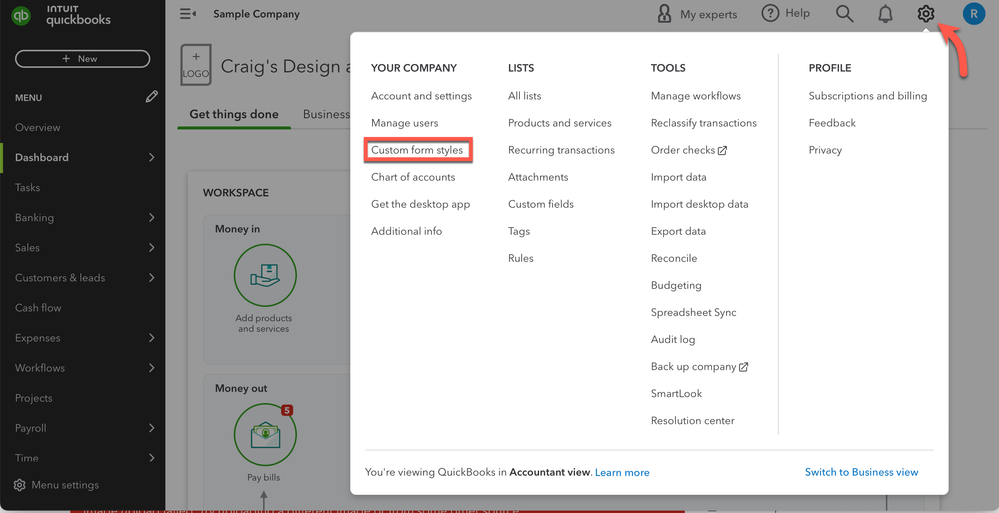Click the add LOGO placeholder box
The width and height of the screenshot is (999, 513).
196,65
